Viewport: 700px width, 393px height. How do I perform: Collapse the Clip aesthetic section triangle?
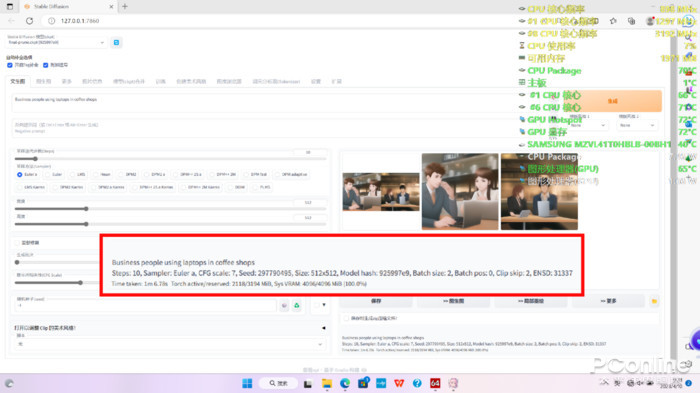pos(324,328)
